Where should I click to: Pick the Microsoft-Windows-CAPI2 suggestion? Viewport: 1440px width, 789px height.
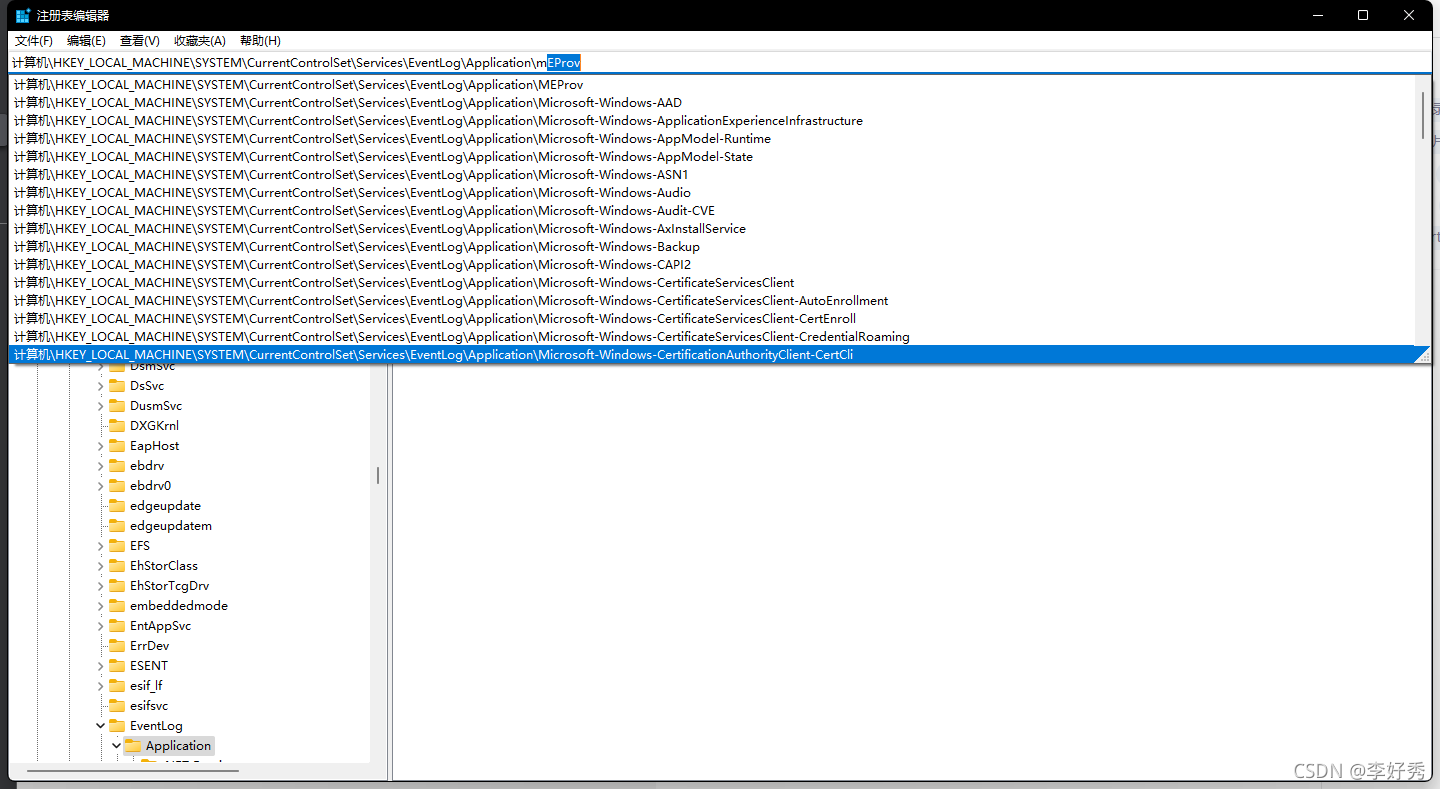tap(712, 265)
